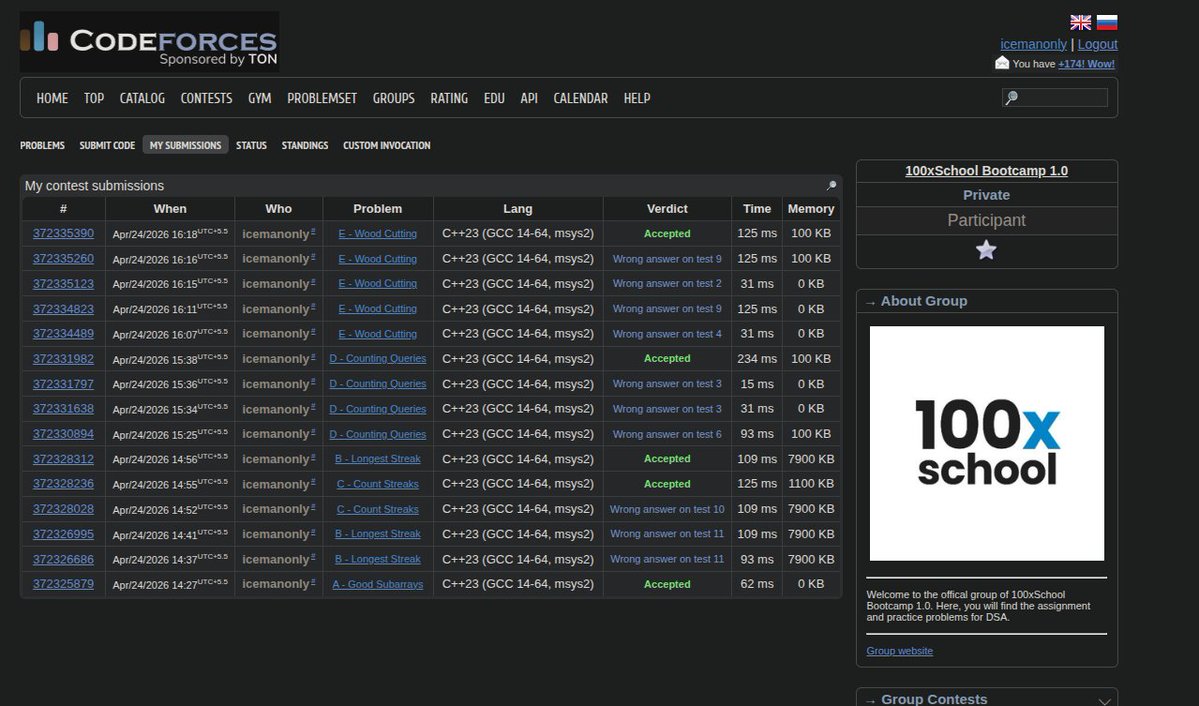Switch site language to English flag
The width and height of the screenshot is (1199, 706).
(1080, 22)
